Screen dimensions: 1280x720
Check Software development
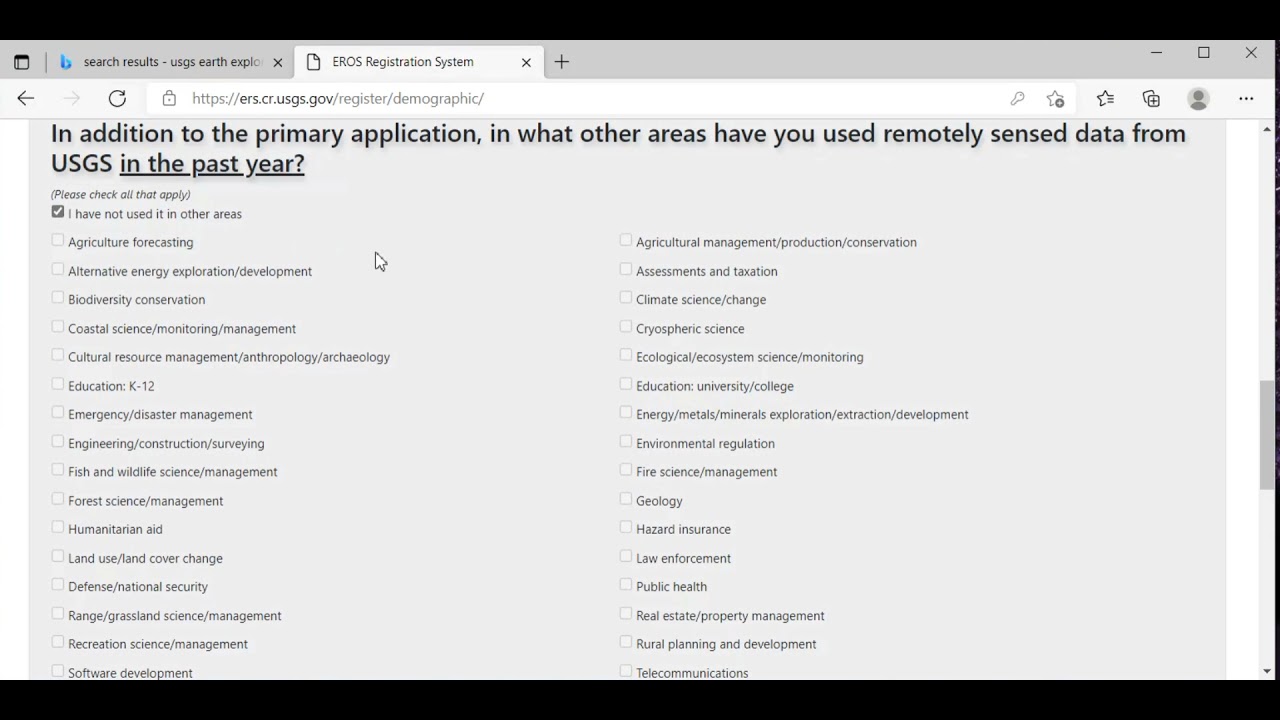[58, 671]
